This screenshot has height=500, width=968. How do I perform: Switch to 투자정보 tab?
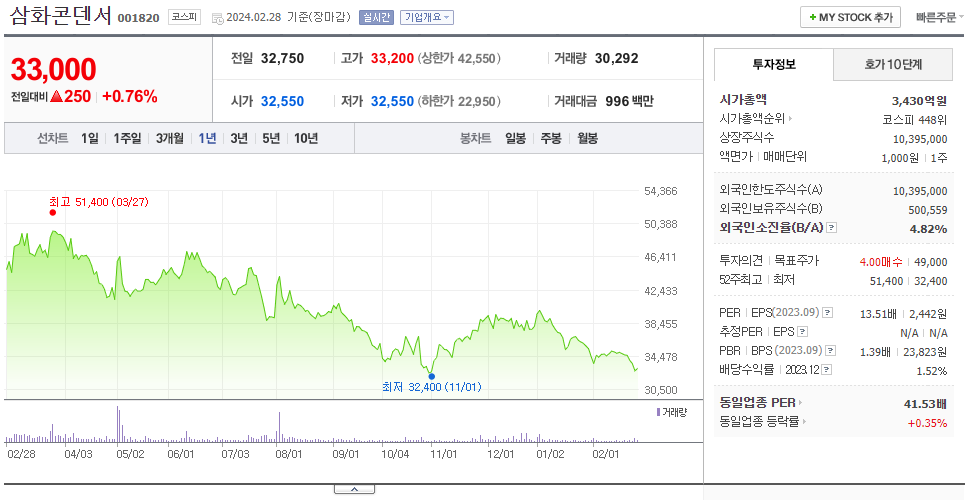pos(774,64)
